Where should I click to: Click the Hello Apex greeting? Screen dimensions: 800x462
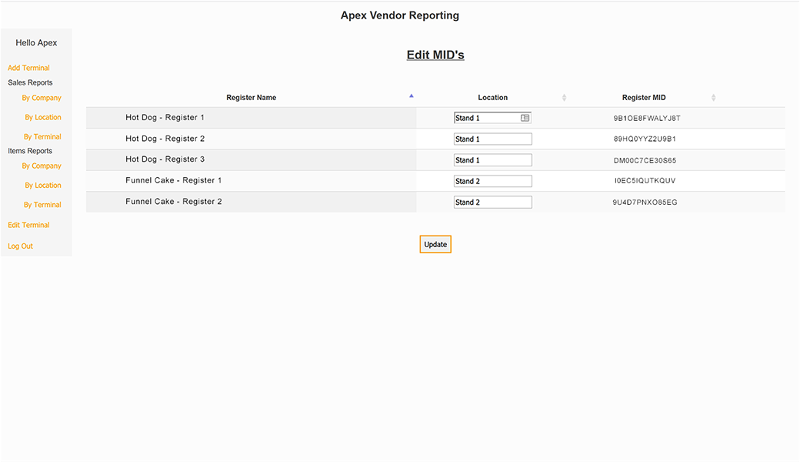[36, 43]
